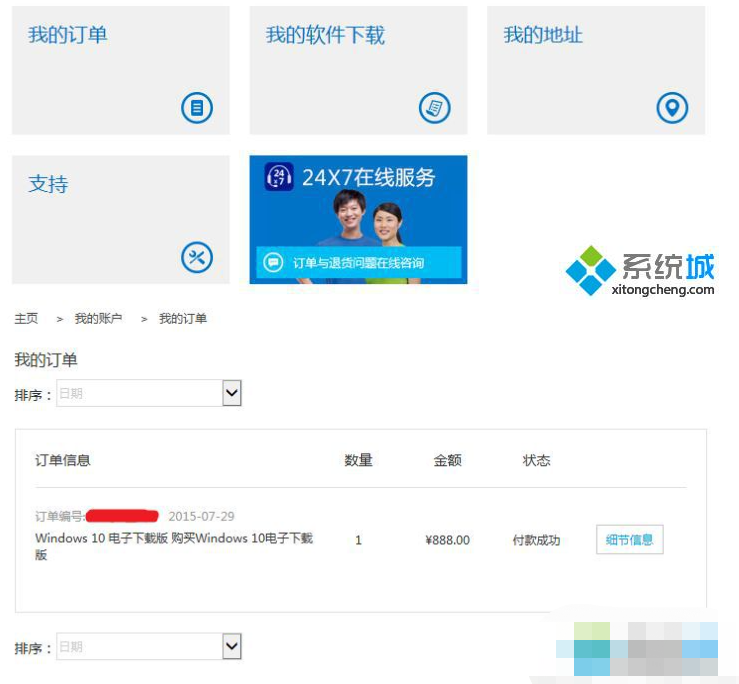This screenshot has height=684, width=739.
Task: Open 订单与退货问题在线咨询 link
Action: (358, 263)
